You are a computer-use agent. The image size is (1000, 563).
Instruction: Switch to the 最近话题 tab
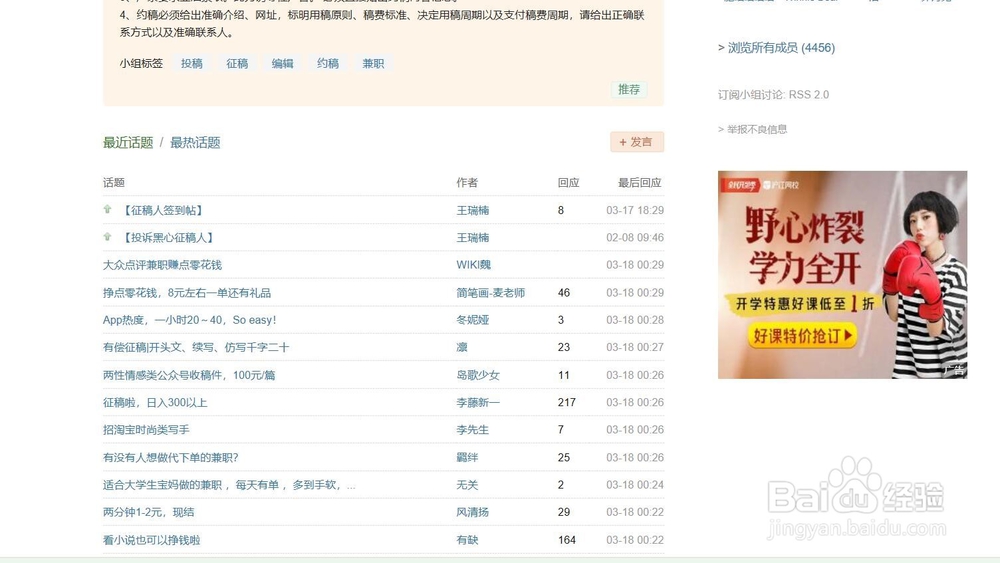click(x=128, y=142)
